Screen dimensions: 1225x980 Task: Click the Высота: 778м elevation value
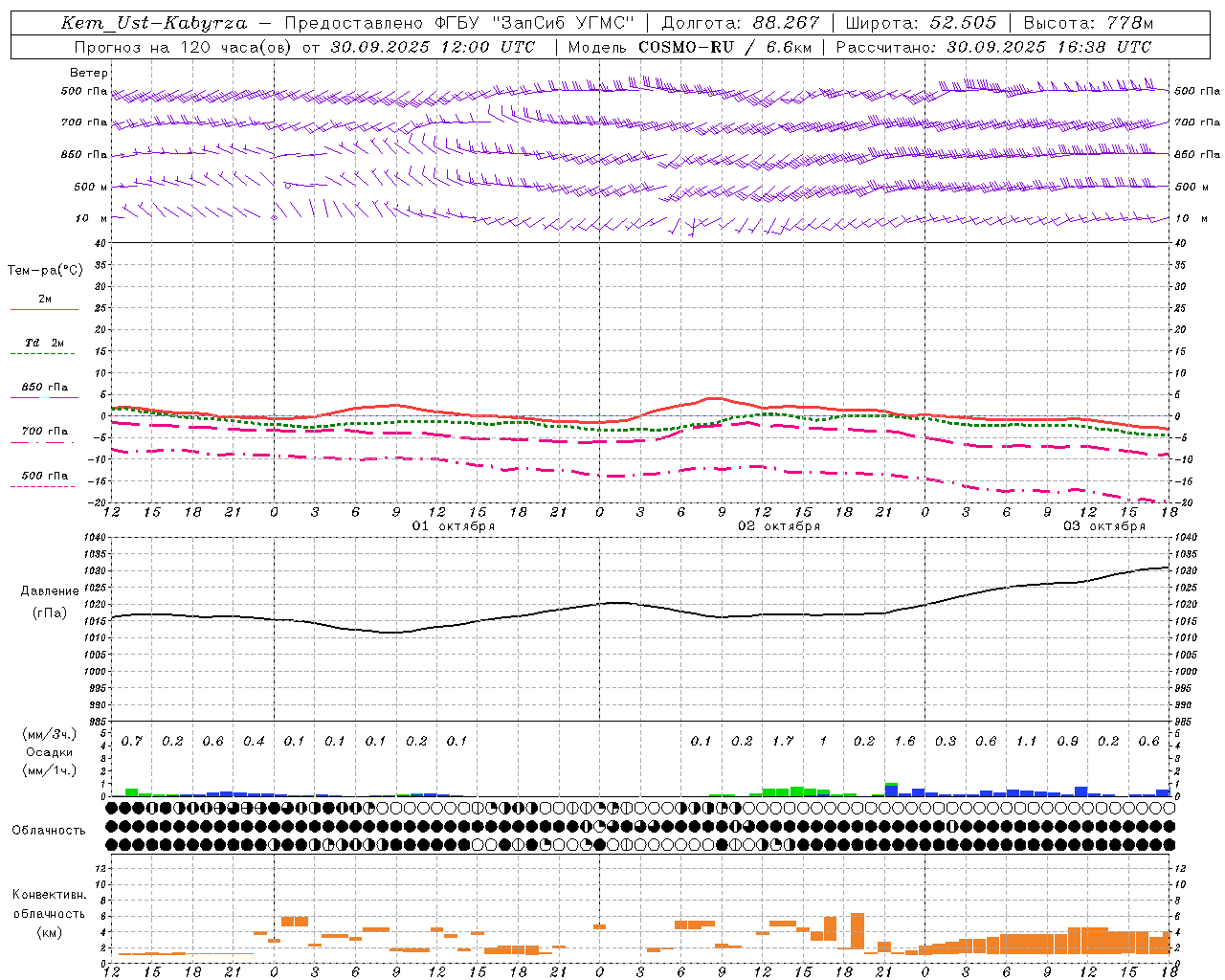1089,23
